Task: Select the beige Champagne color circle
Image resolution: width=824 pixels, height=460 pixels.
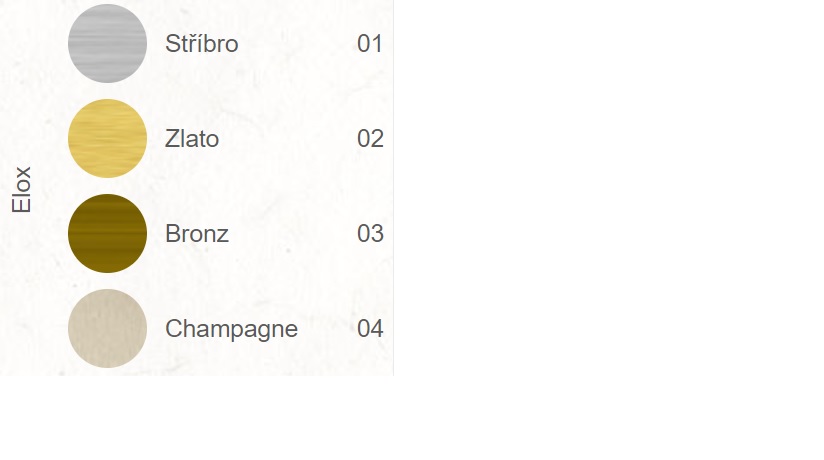Action: 107,328
